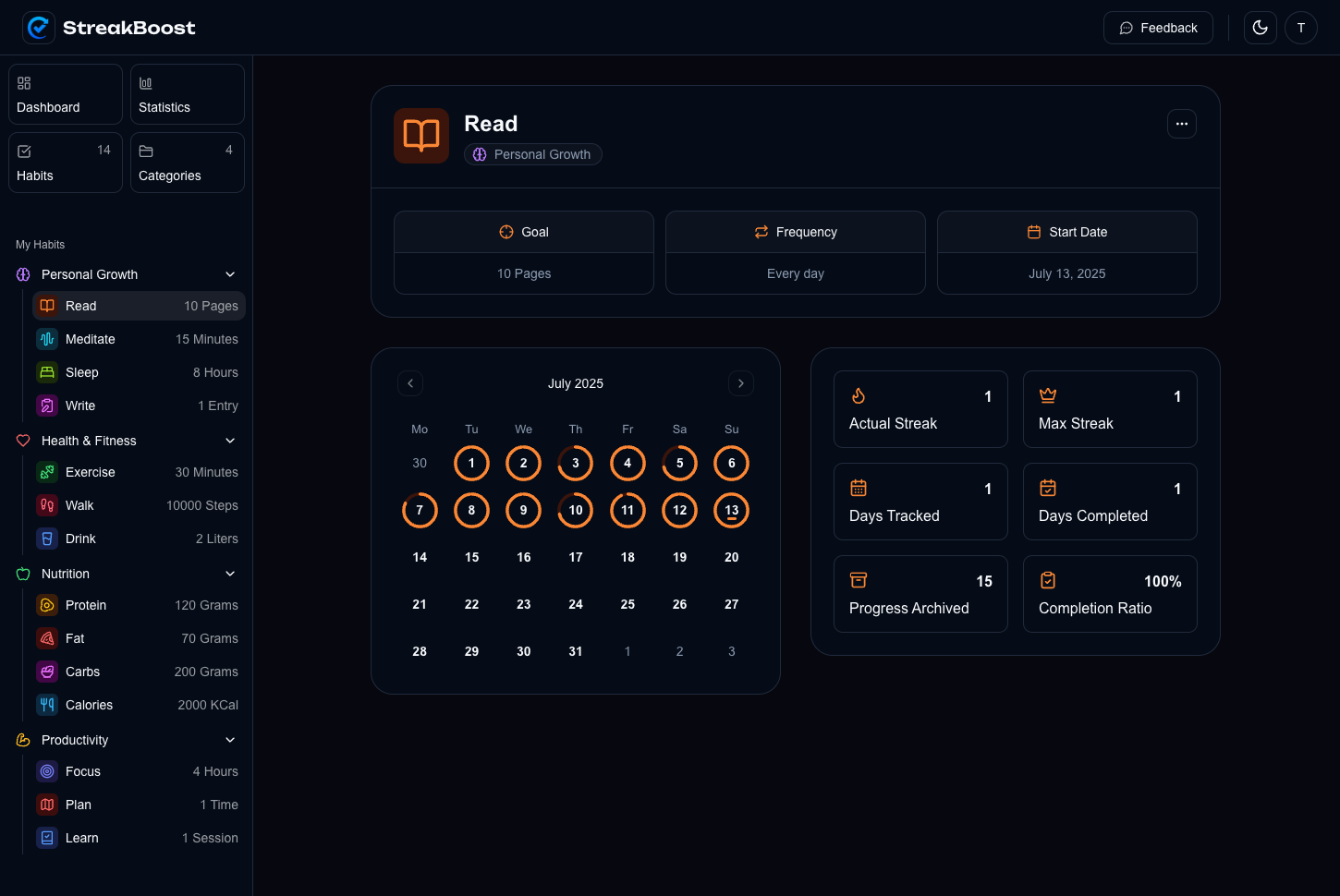Collapse the Nutrition category
1340x896 pixels.
[229, 574]
